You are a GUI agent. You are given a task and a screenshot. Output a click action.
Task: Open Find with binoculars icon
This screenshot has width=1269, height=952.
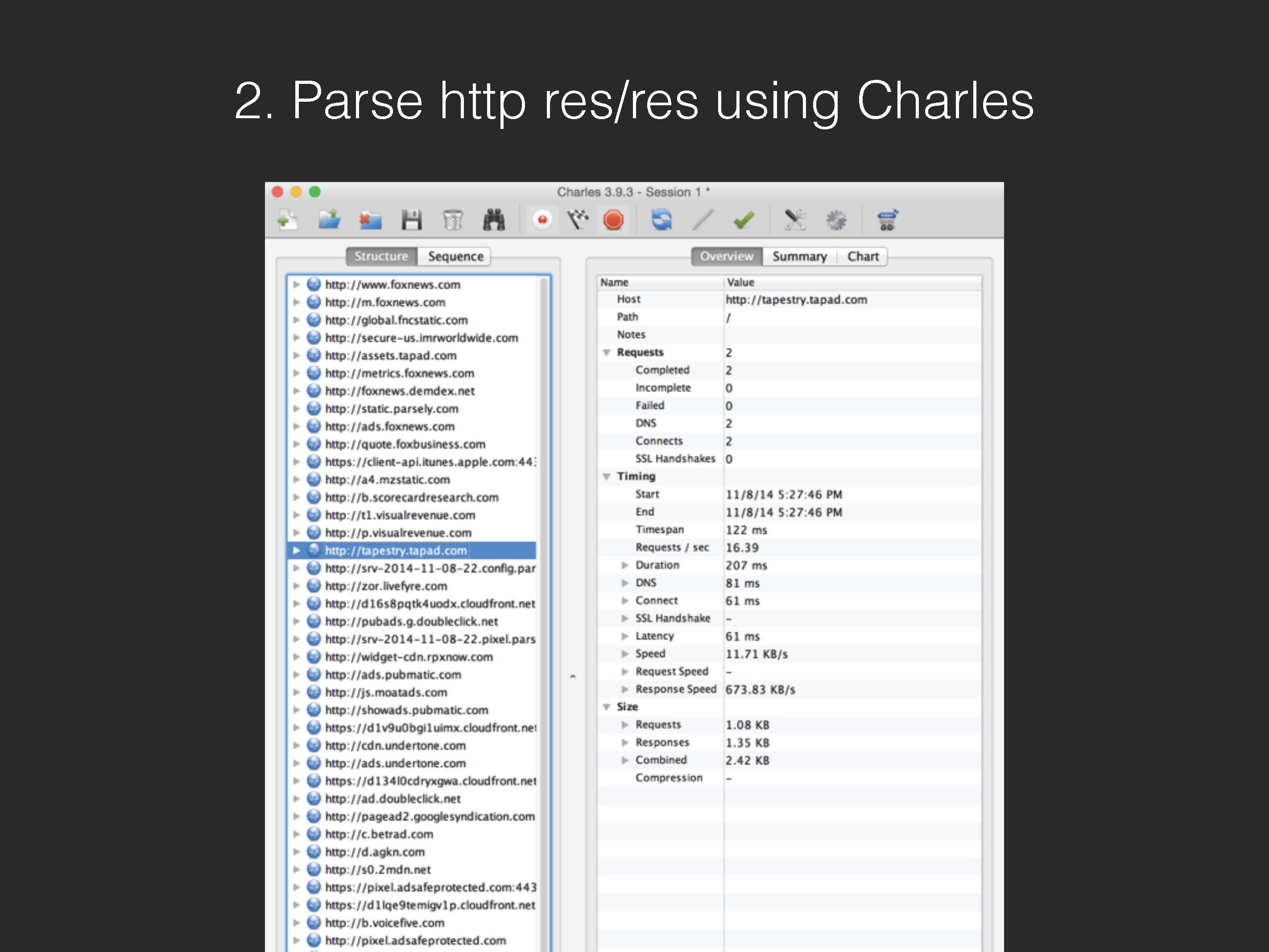tap(494, 220)
